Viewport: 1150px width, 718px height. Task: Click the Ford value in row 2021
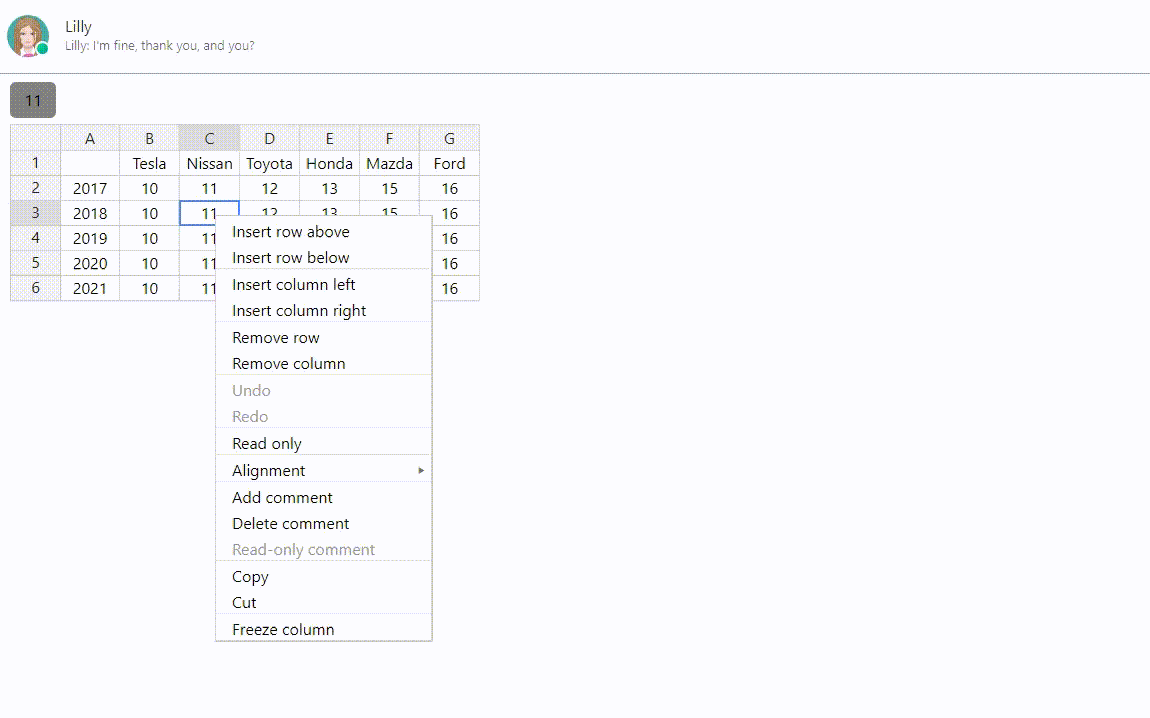click(x=455, y=288)
